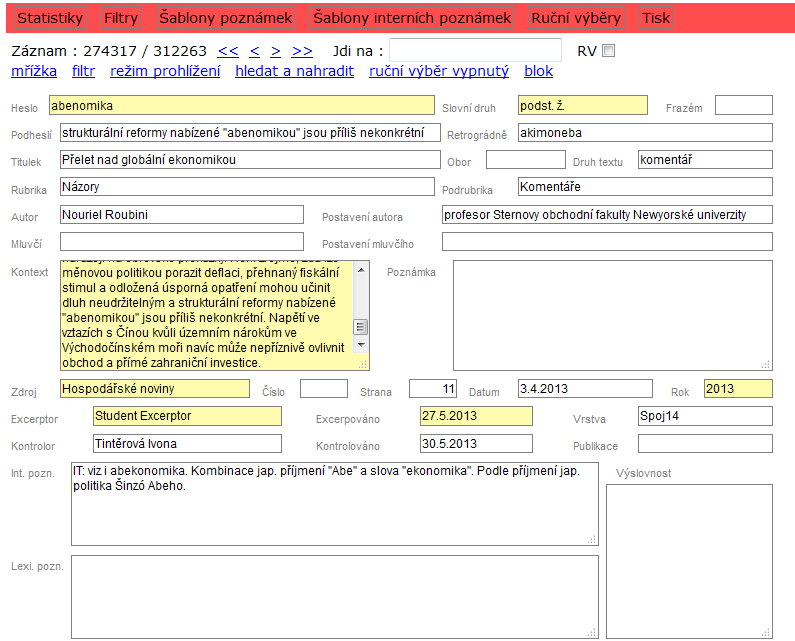Click the Kontrolováno date field

(476, 444)
